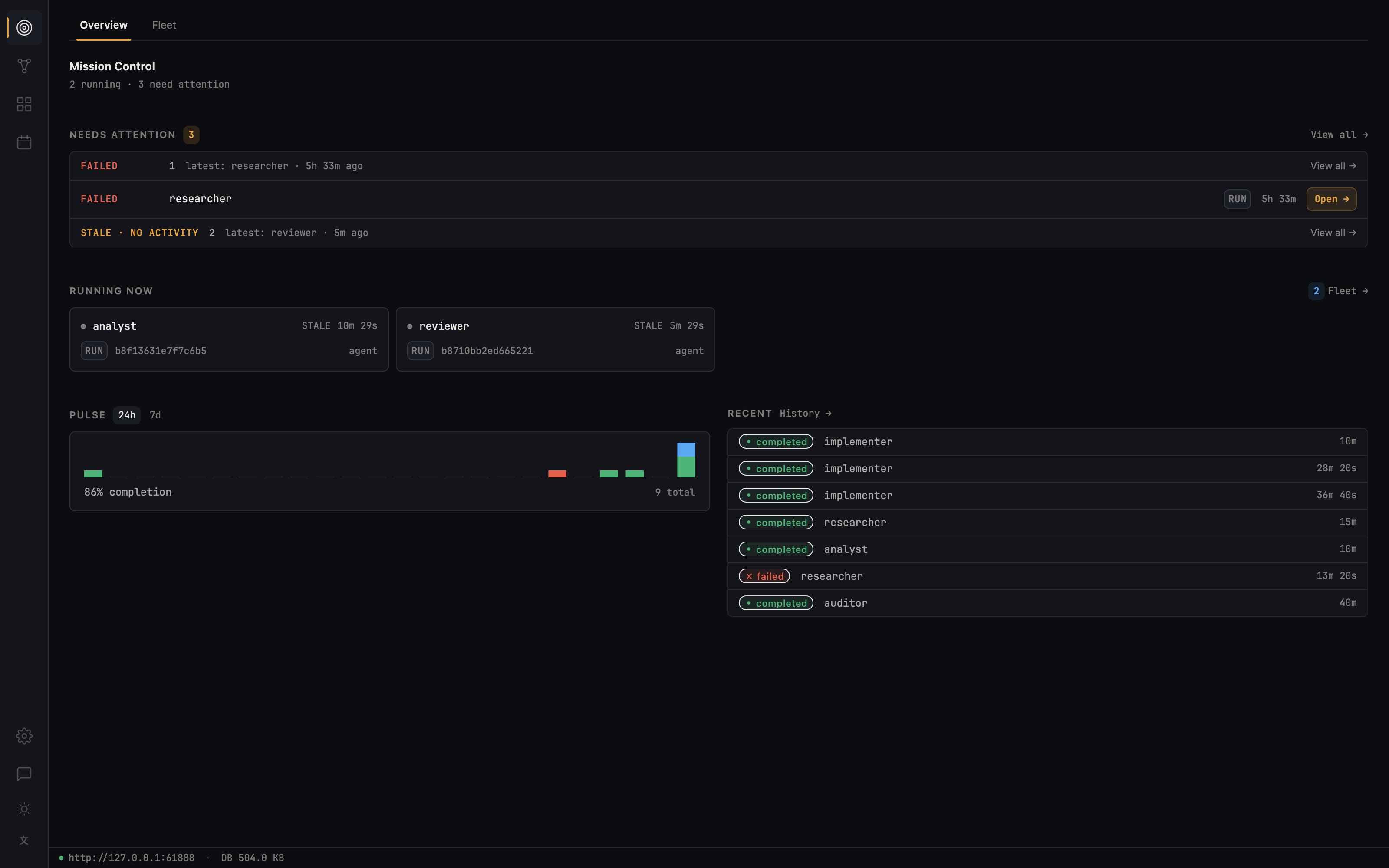Open the calendar schedule icon in sidebar
This screenshot has height=868, width=1389.
(24, 142)
